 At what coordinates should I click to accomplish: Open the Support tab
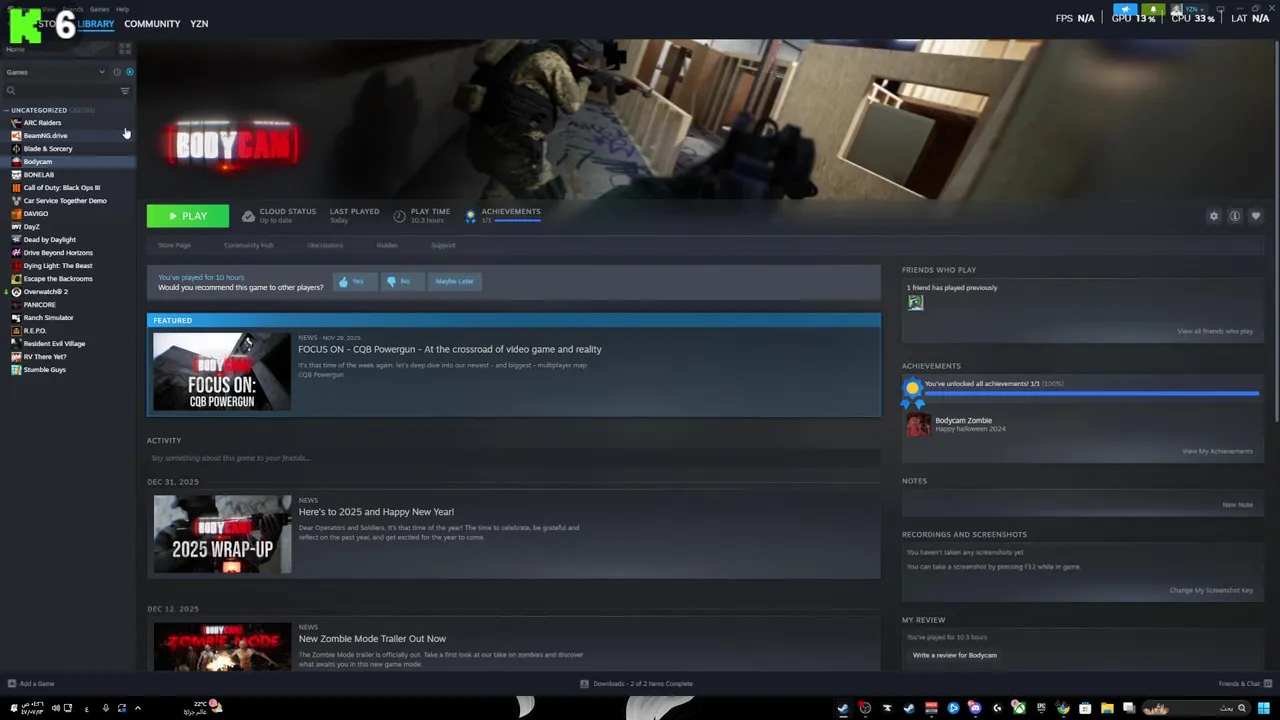pyautogui.click(x=443, y=245)
